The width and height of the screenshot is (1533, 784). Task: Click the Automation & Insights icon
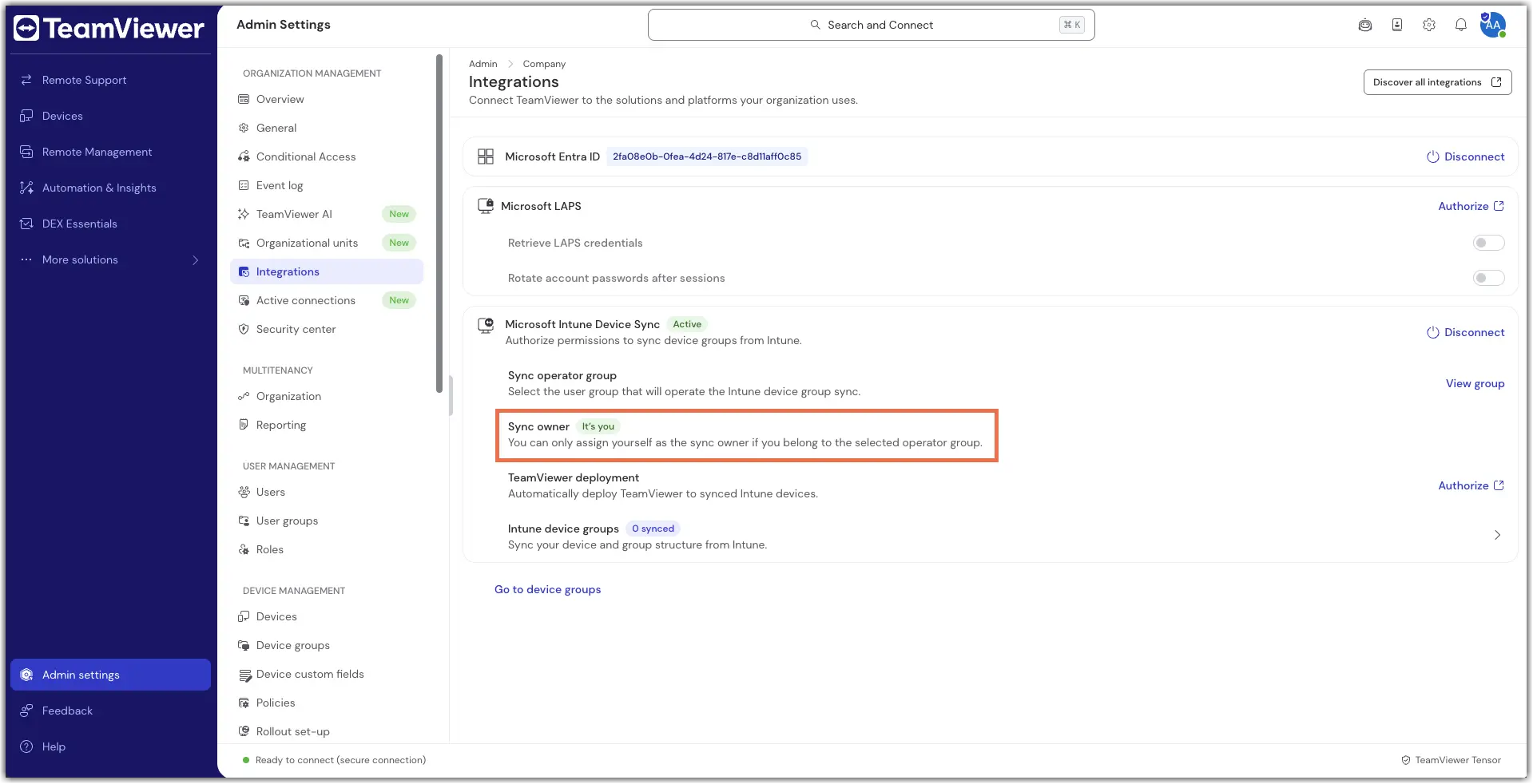pyautogui.click(x=26, y=188)
